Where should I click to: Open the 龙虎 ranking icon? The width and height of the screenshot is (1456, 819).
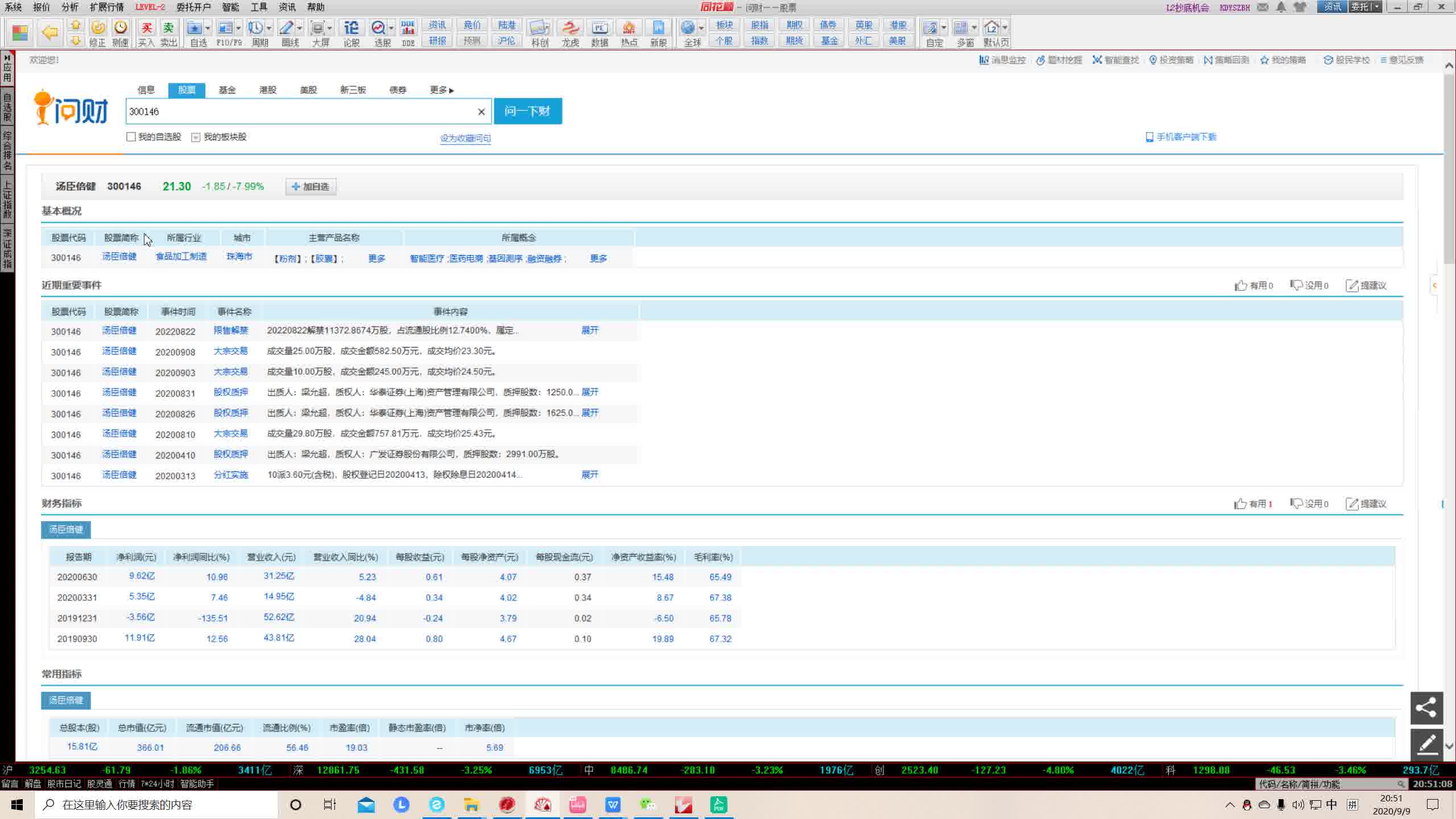(x=570, y=33)
